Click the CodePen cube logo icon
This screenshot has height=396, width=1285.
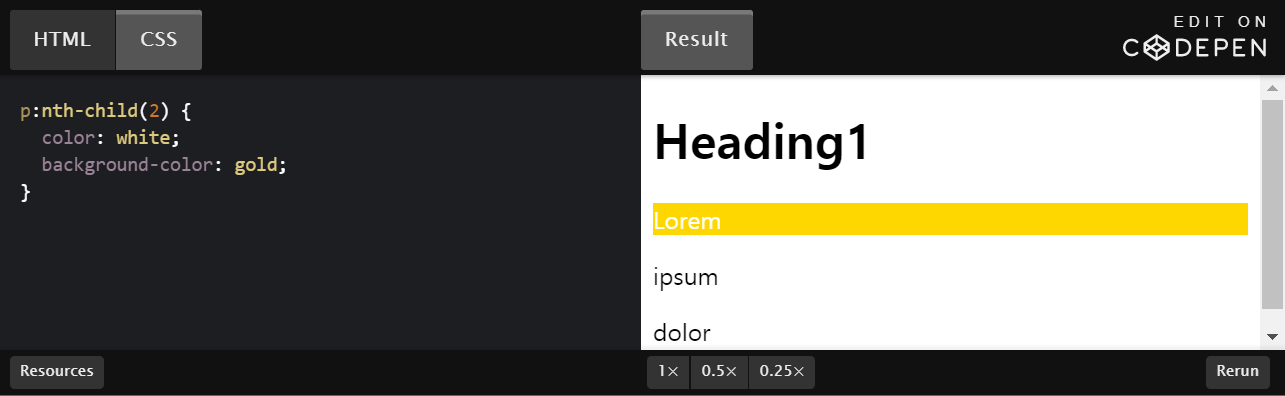tap(1157, 47)
